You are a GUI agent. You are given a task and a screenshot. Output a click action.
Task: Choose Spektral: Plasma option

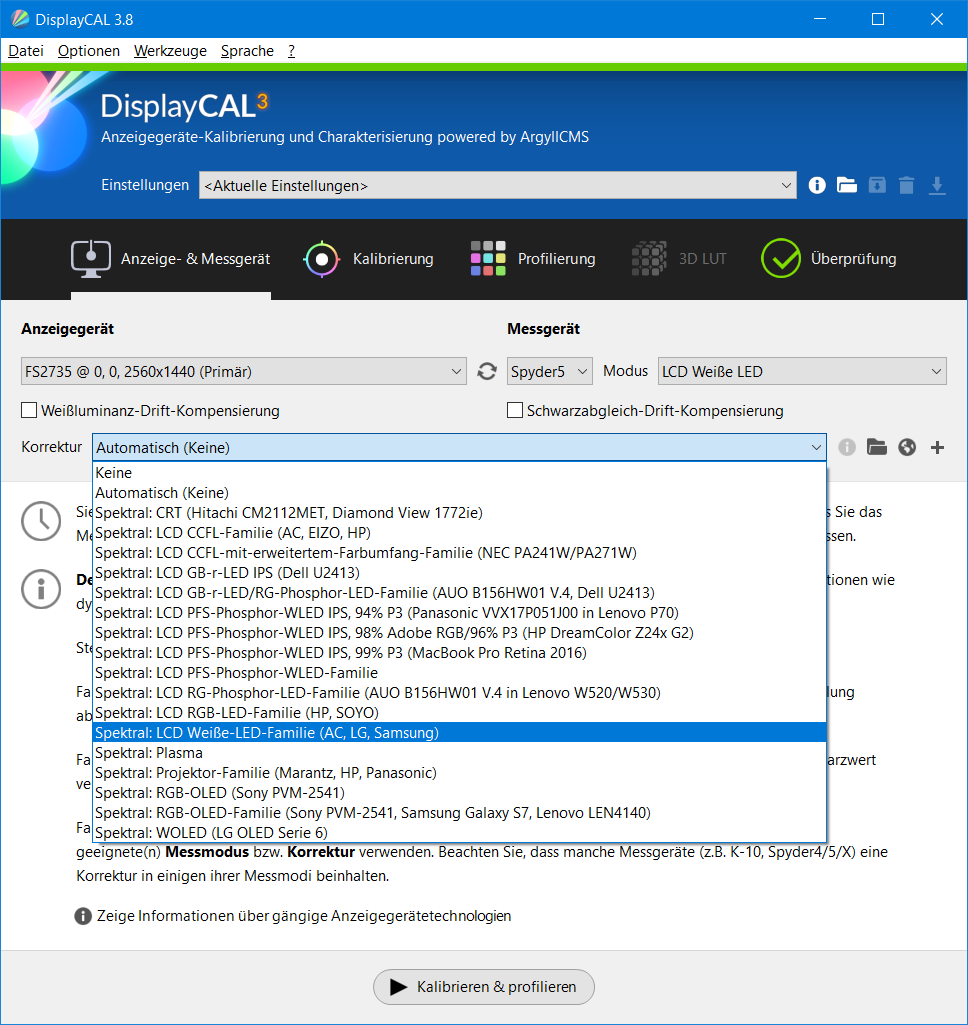pyautogui.click(x=459, y=753)
